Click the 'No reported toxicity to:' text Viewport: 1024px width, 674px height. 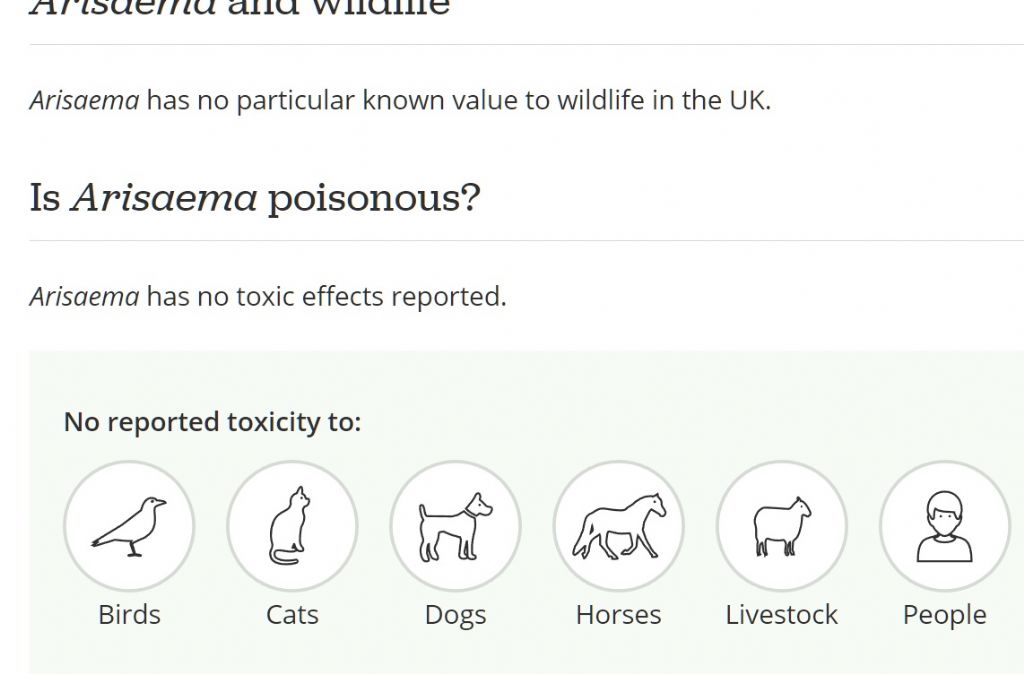[x=212, y=422]
